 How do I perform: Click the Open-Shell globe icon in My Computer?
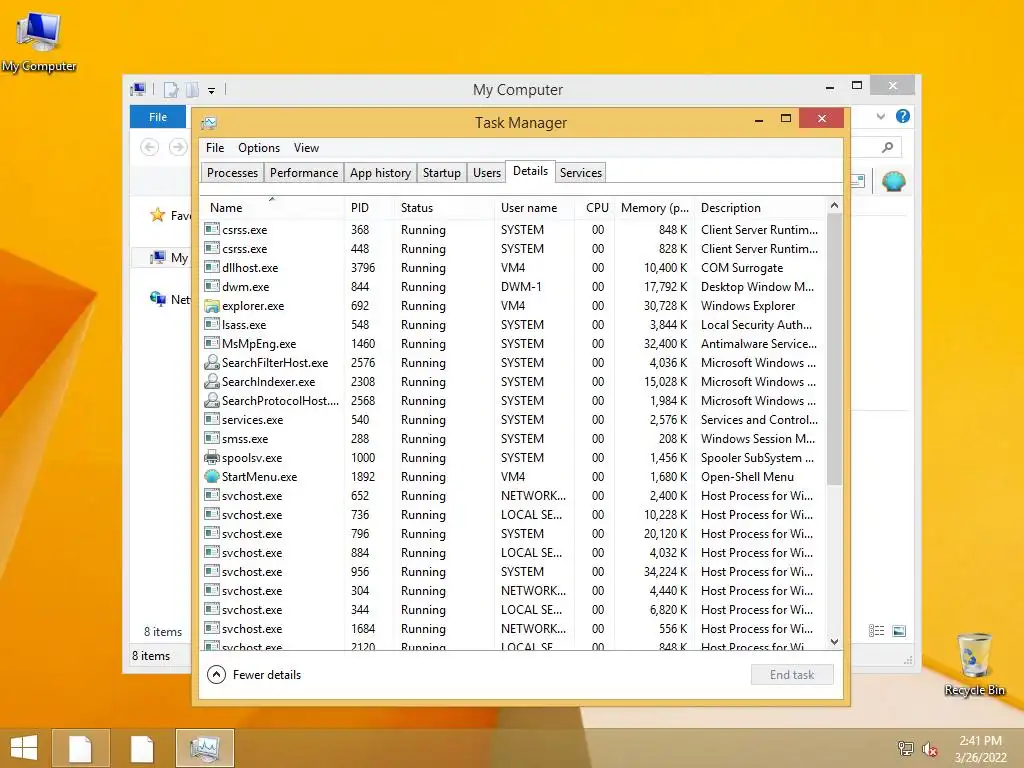point(893,181)
